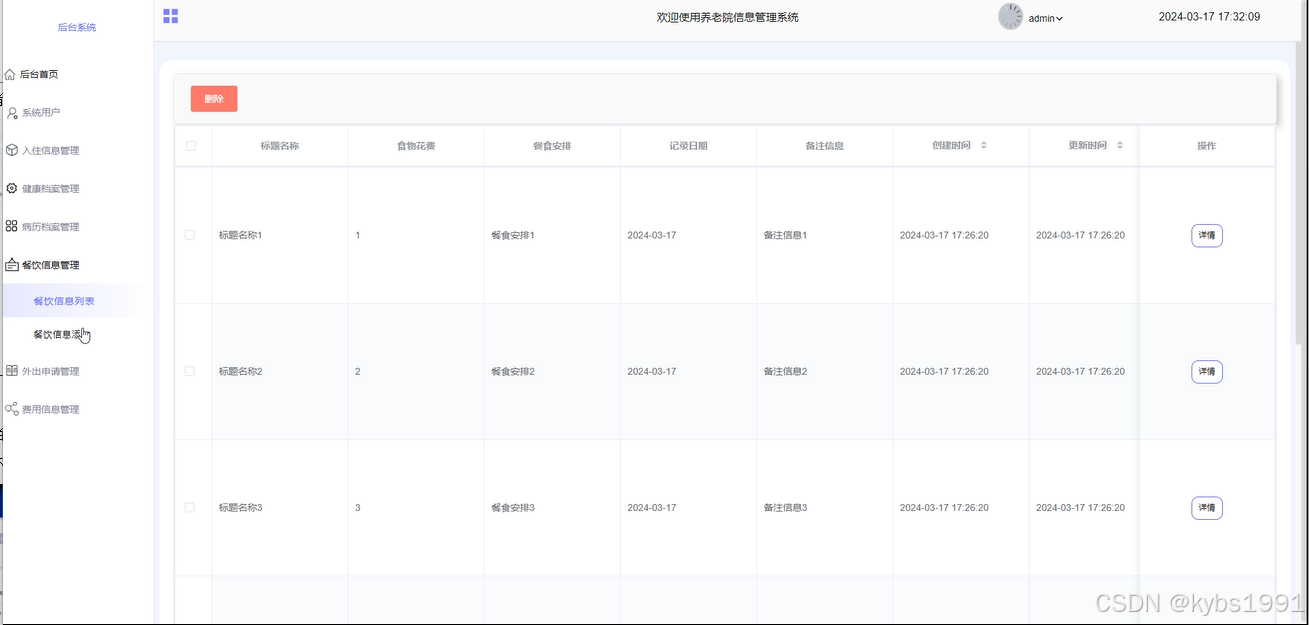
Task: Click the admin avatar image
Action: tap(1010, 17)
